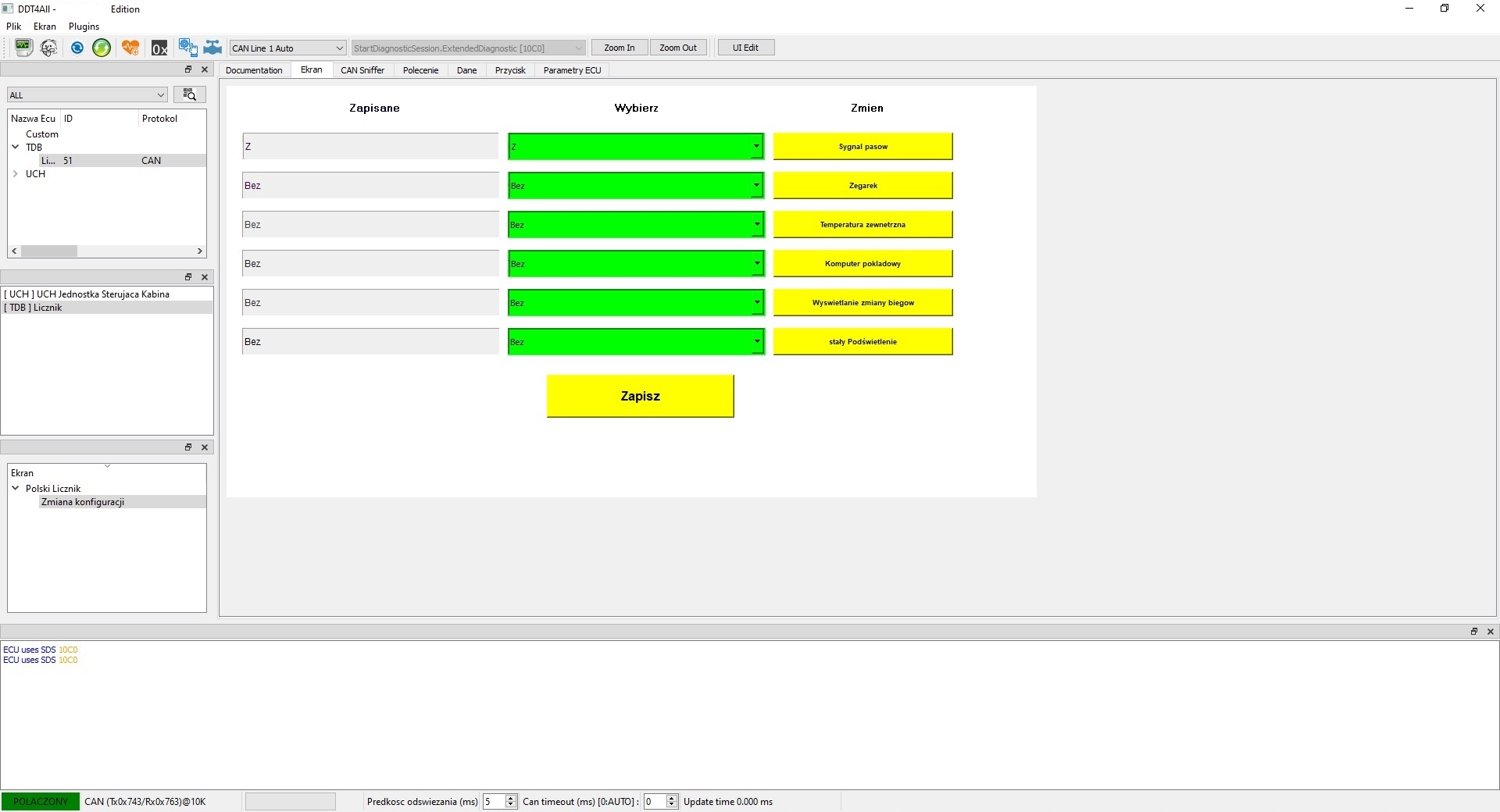Close the Ekran tree panel
The image size is (1500, 812).
[x=205, y=447]
